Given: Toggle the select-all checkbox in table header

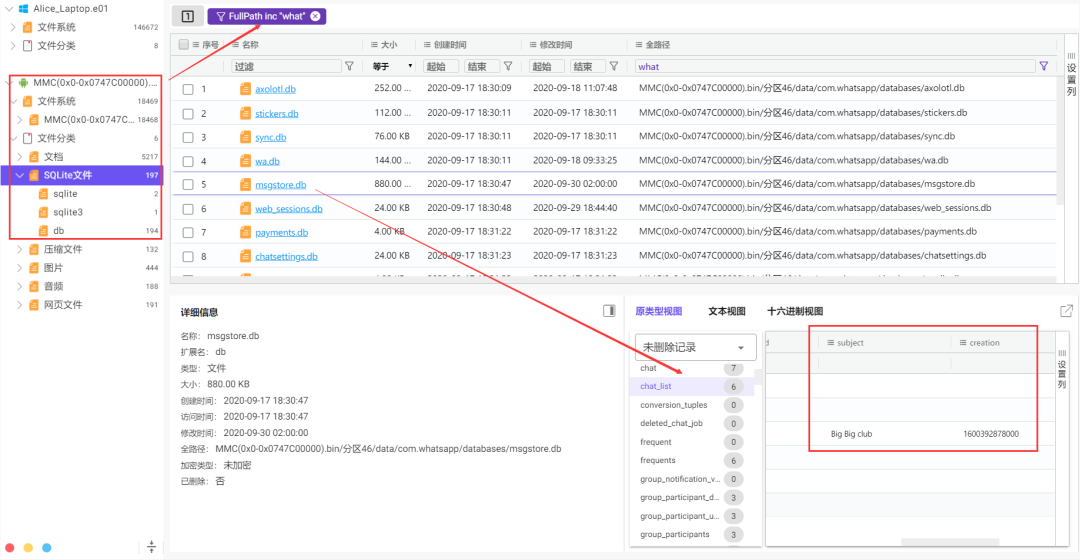Looking at the screenshot, I should [184, 45].
